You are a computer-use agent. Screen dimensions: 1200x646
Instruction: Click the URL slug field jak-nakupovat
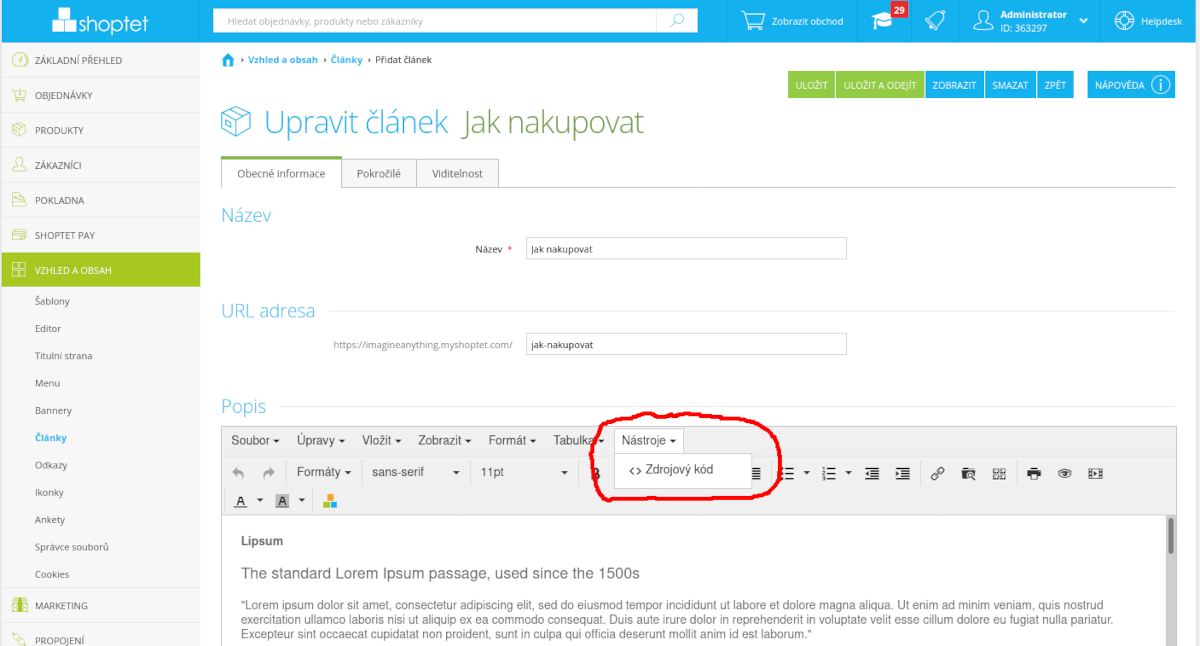point(686,344)
